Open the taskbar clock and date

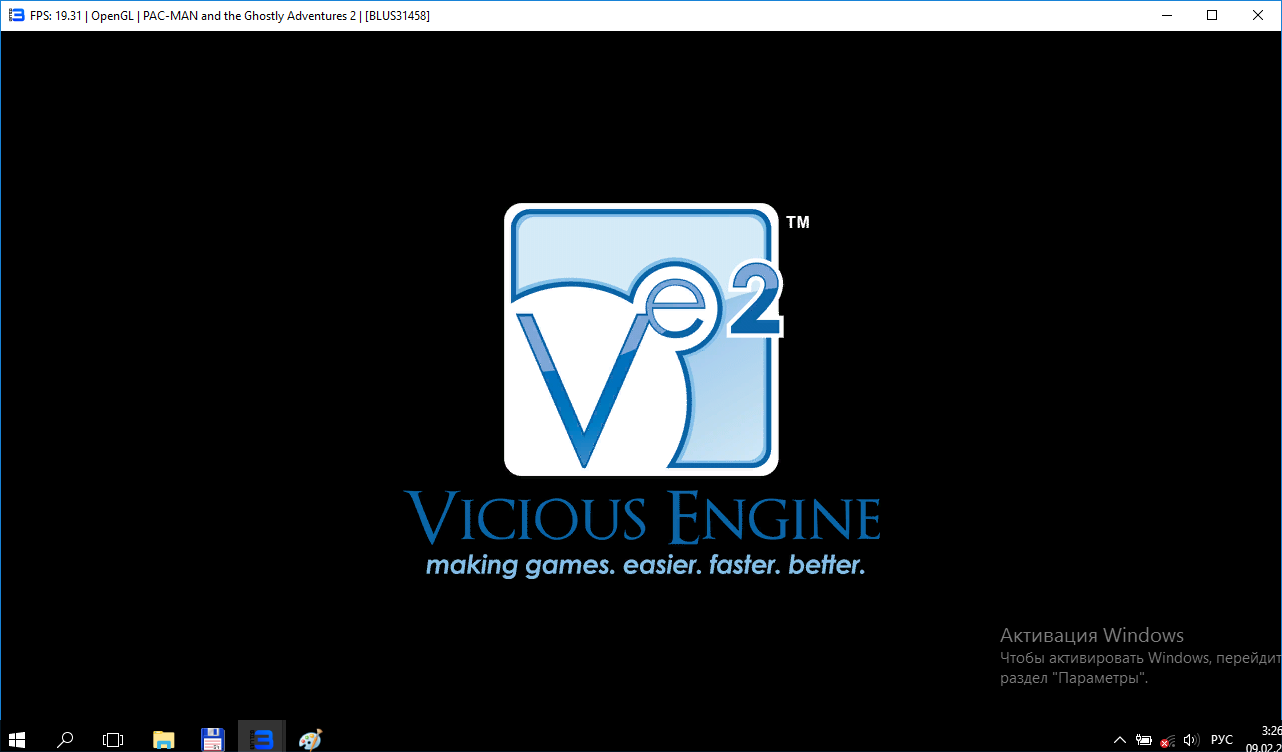coord(1263,739)
